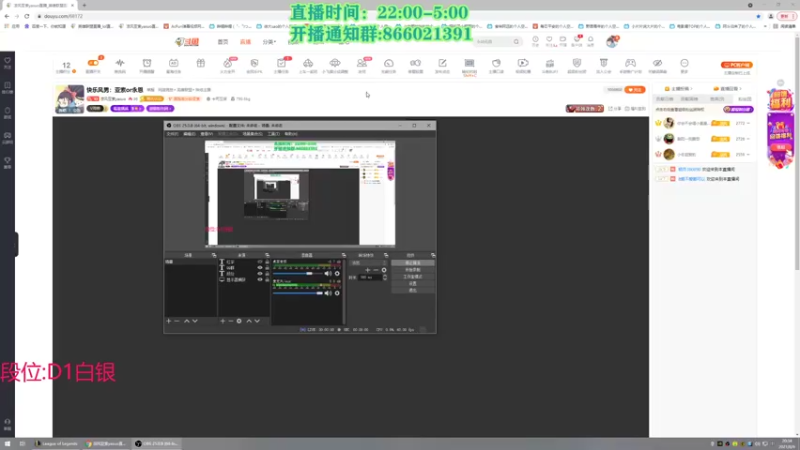The image size is (800, 450).
Task: Undock the OBS Mixer panel via float icon
Action: (343, 255)
